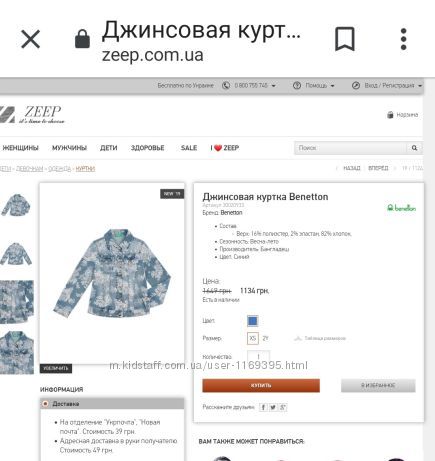Open the SALE menu item
Screen dimensions: 435x461
pos(189,148)
